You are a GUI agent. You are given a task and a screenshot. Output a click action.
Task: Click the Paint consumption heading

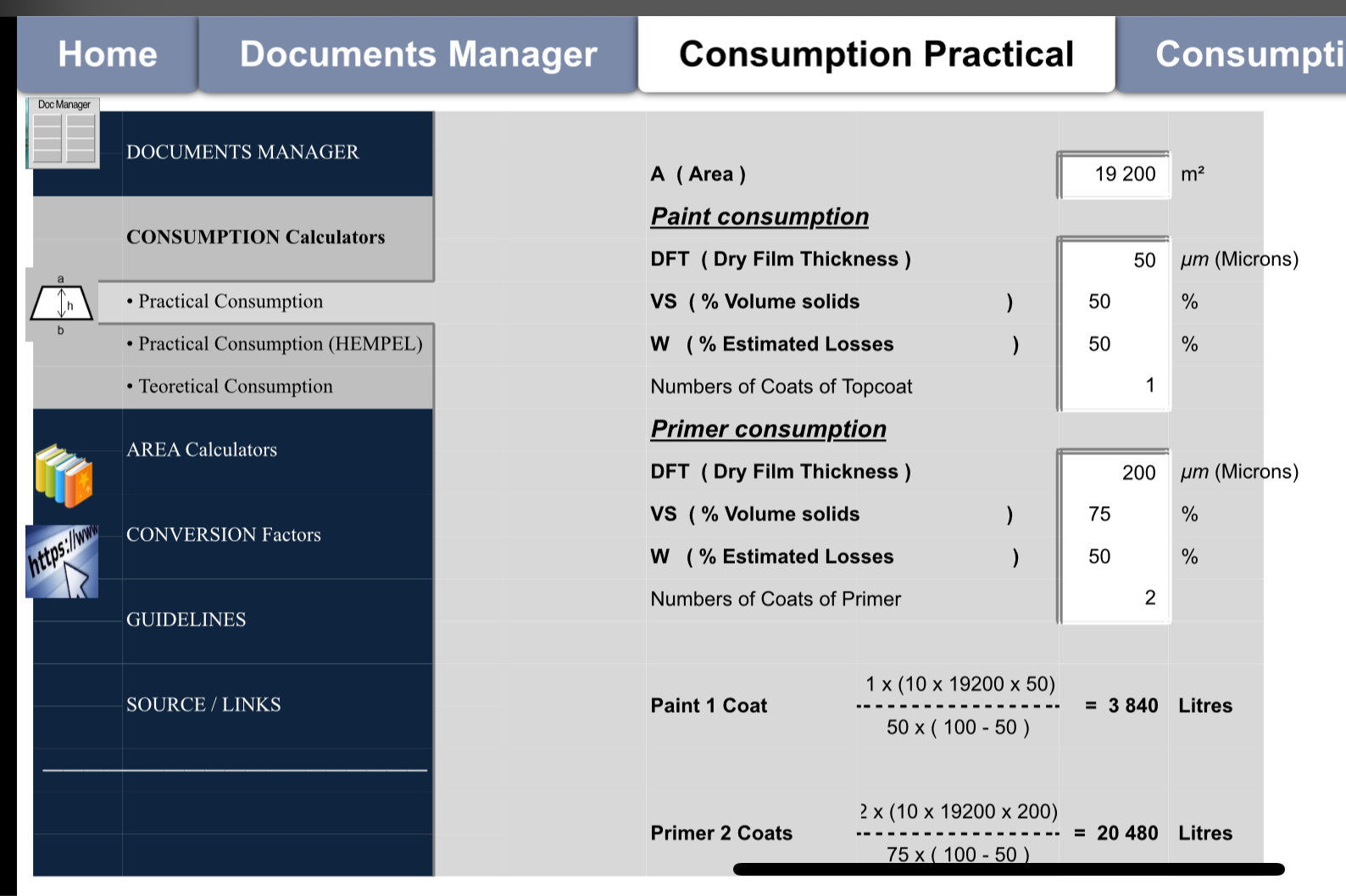pyautogui.click(x=759, y=217)
